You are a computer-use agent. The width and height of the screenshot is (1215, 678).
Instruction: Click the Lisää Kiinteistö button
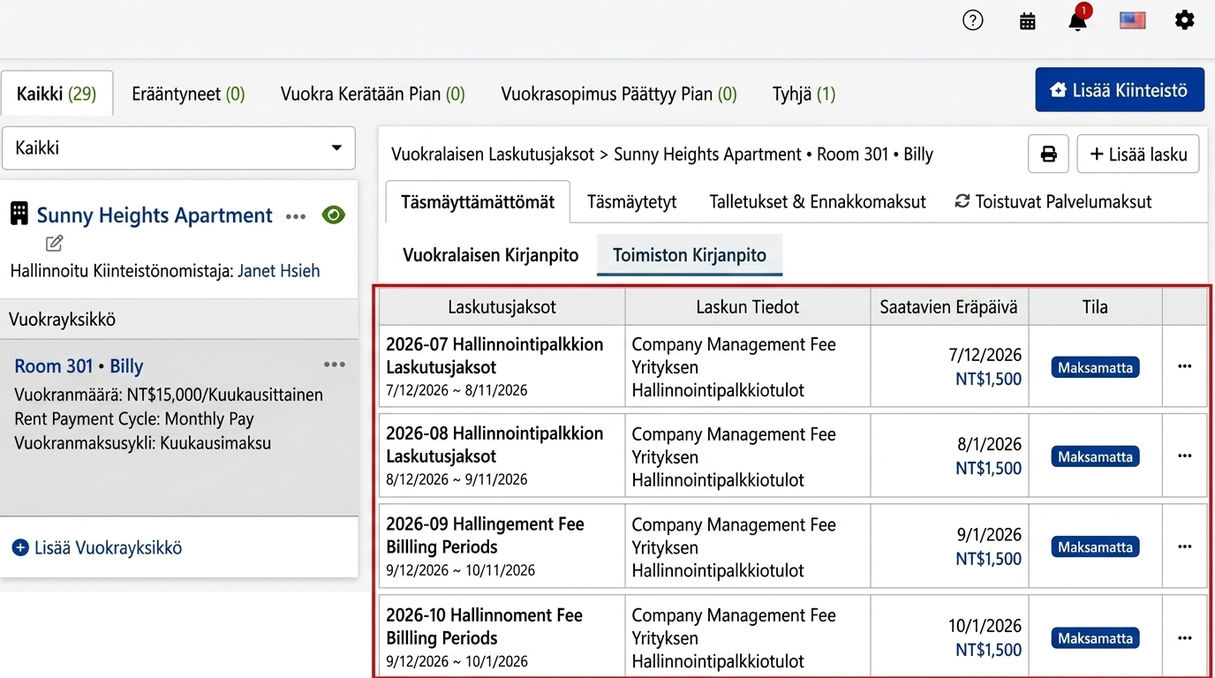pos(1119,90)
